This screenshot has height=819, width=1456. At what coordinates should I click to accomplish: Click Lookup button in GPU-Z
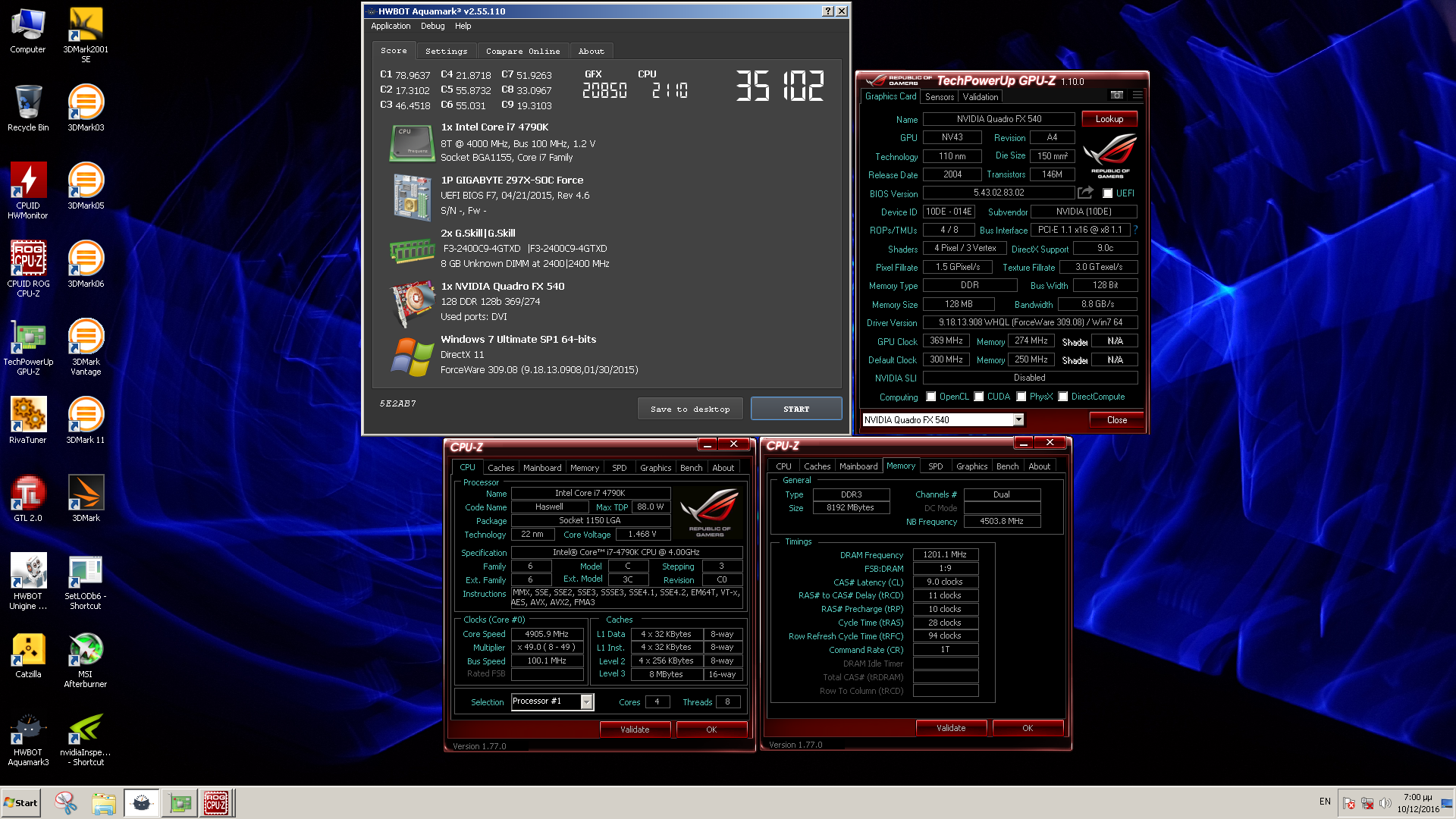click(x=1109, y=119)
